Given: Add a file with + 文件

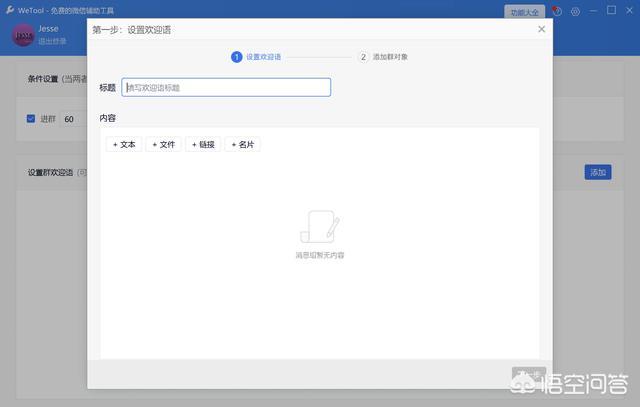Looking at the screenshot, I should point(163,144).
